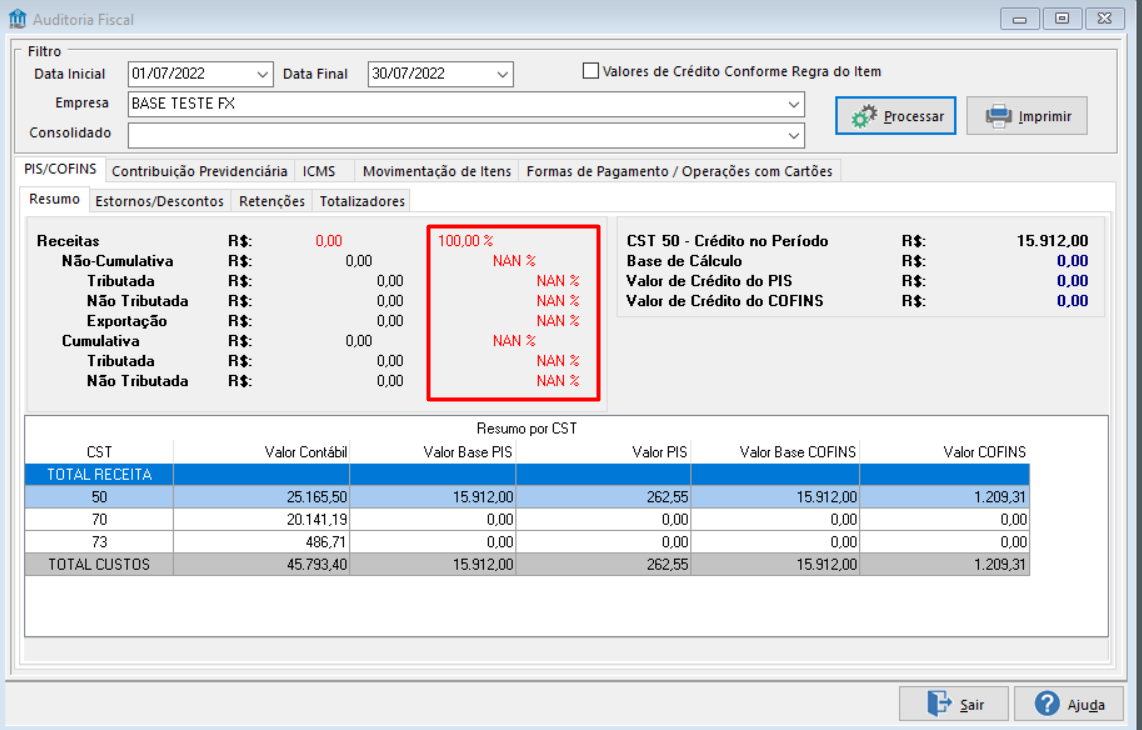Select the TOTAL CUSTOS row
Screen dimensions: 1142x730
(x=527, y=565)
